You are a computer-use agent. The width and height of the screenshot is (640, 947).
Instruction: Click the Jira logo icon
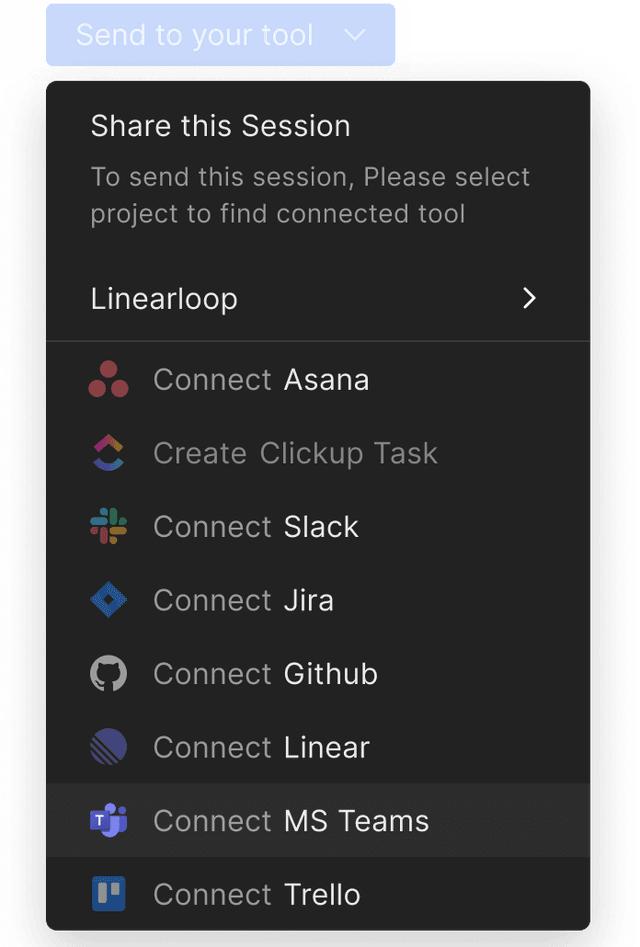[108, 600]
